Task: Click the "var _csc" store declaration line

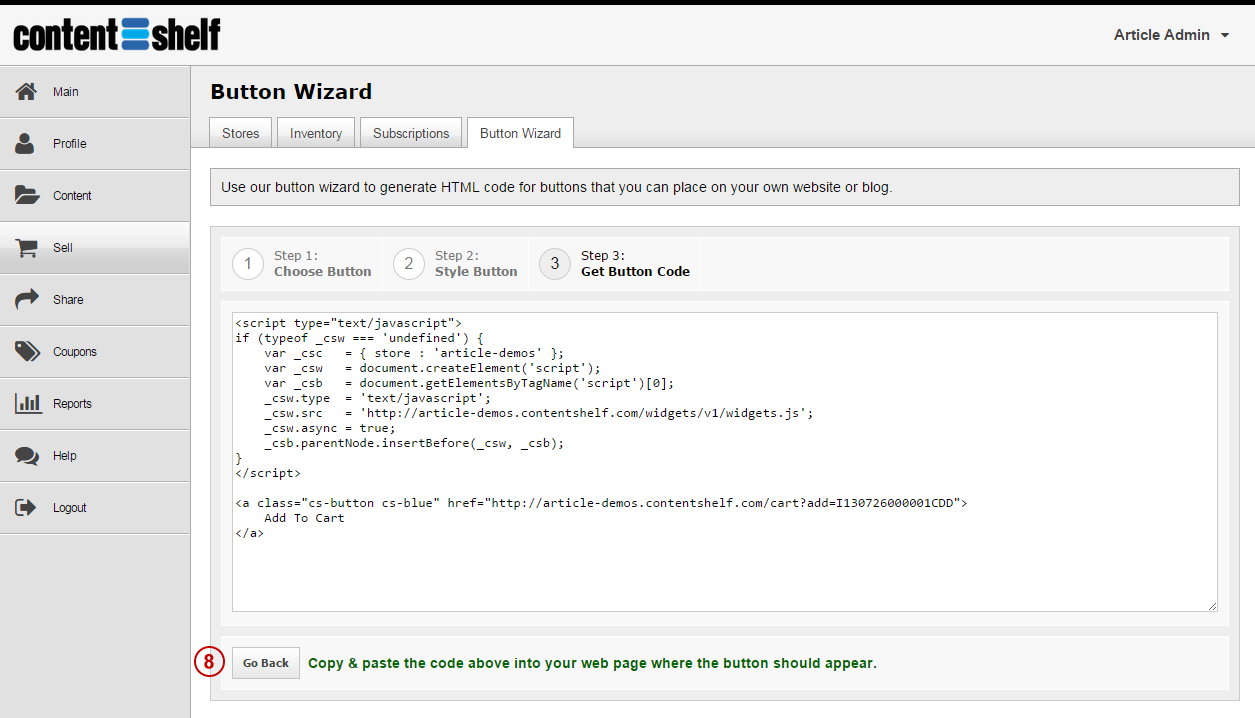Action: pyautogui.click(x=414, y=353)
